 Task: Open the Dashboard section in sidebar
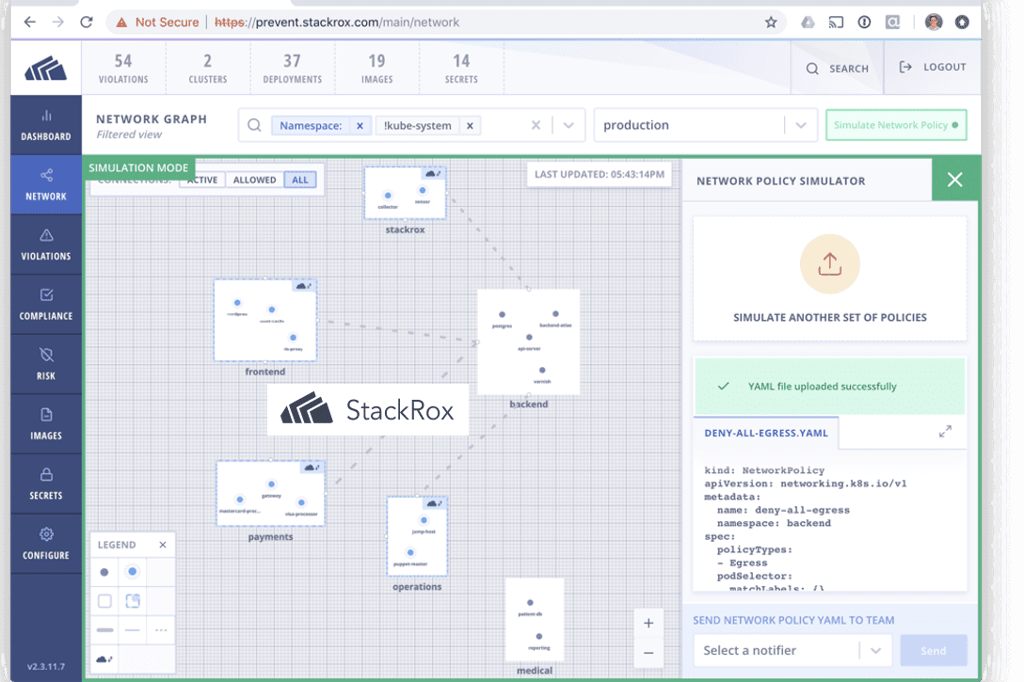click(46, 125)
